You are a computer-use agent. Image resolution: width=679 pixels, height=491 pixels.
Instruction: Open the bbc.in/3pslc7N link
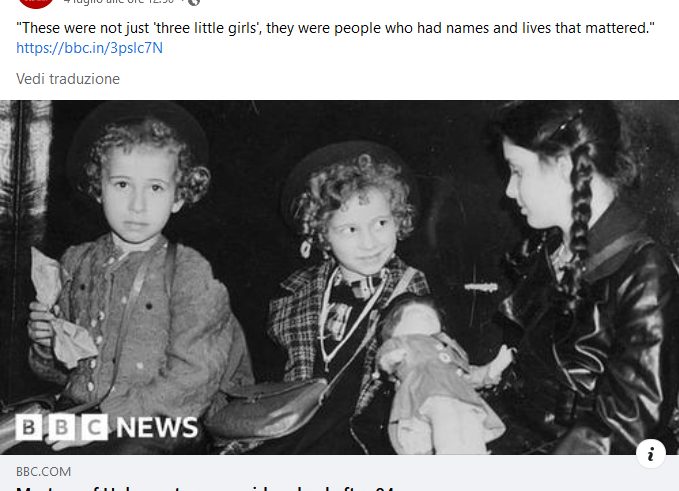click(90, 48)
